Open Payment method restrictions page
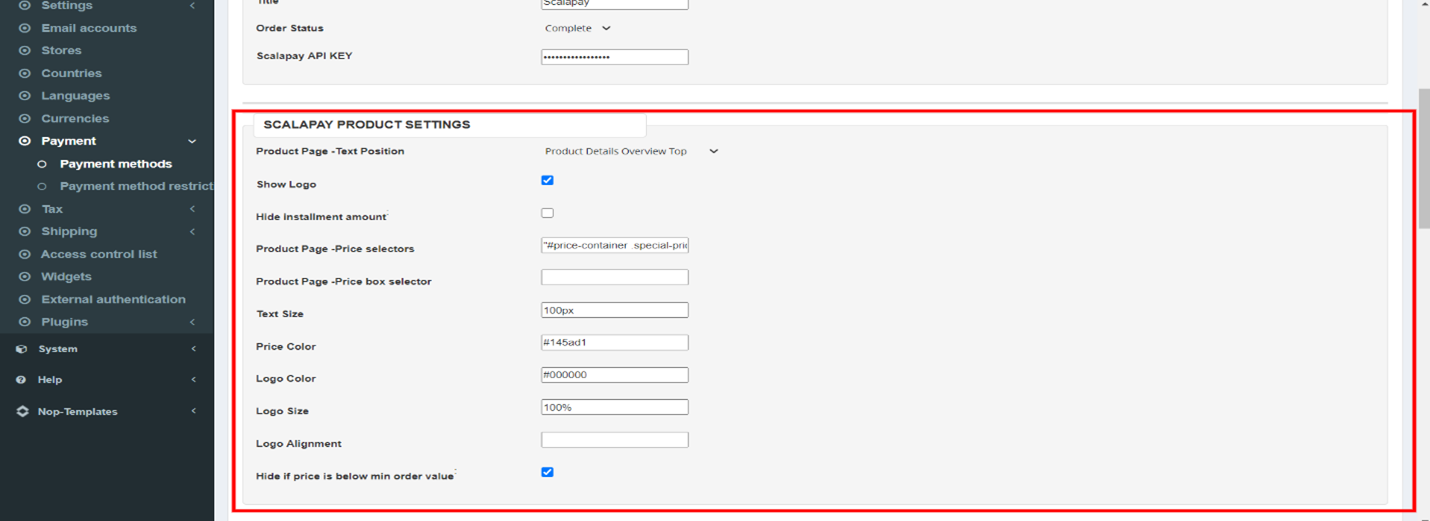 click(x=137, y=186)
